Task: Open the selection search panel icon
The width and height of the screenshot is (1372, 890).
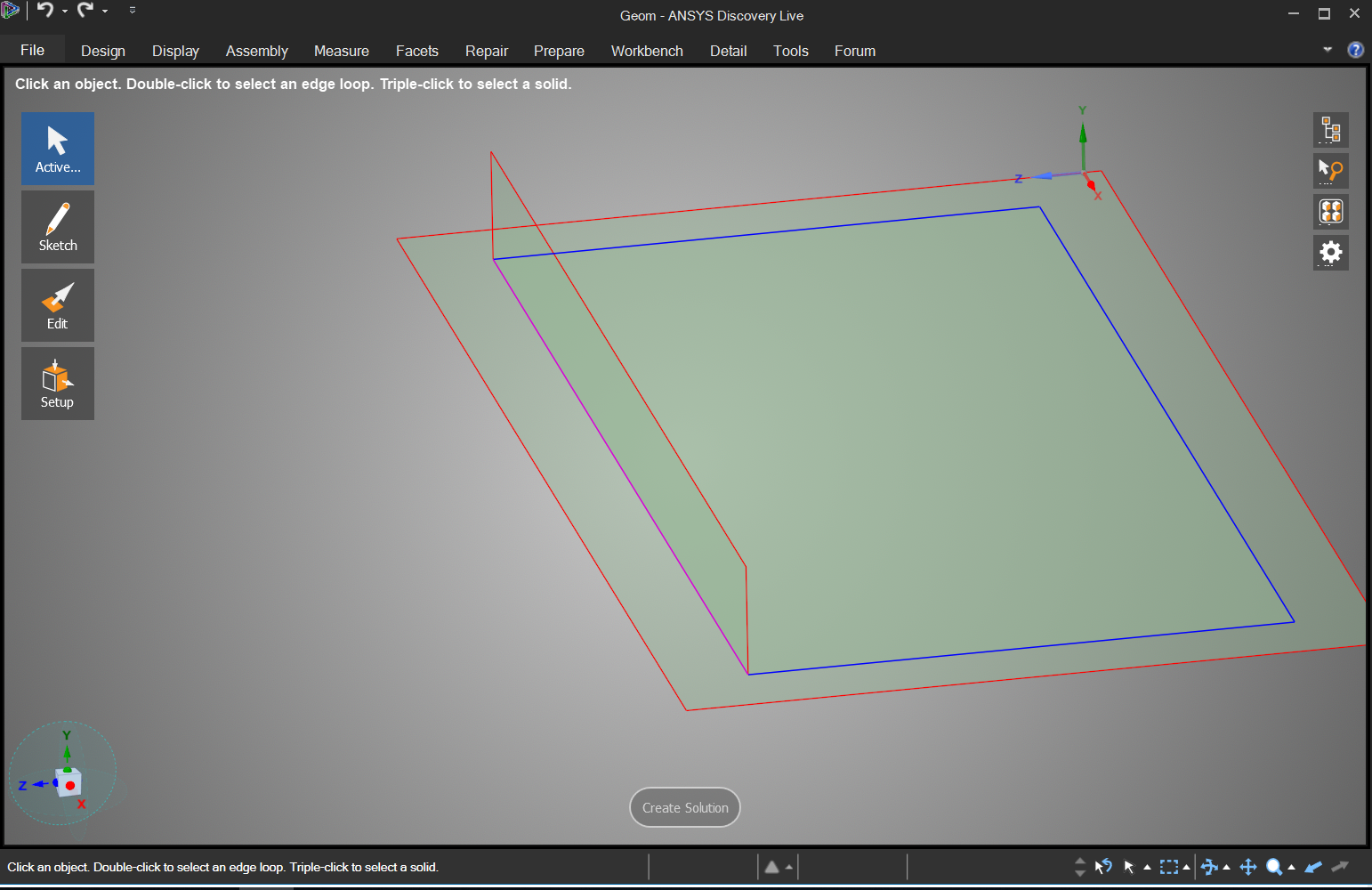Action: pos(1330,170)
